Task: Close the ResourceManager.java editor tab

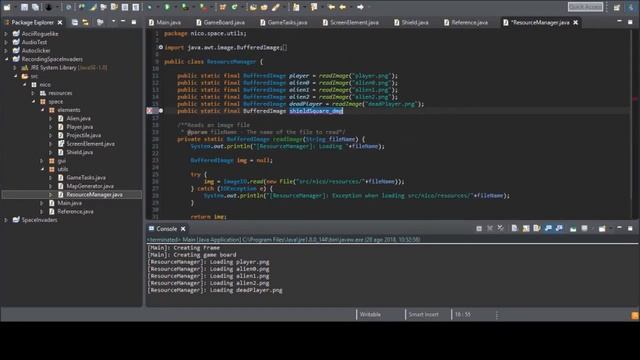Action: click(576, 22)
